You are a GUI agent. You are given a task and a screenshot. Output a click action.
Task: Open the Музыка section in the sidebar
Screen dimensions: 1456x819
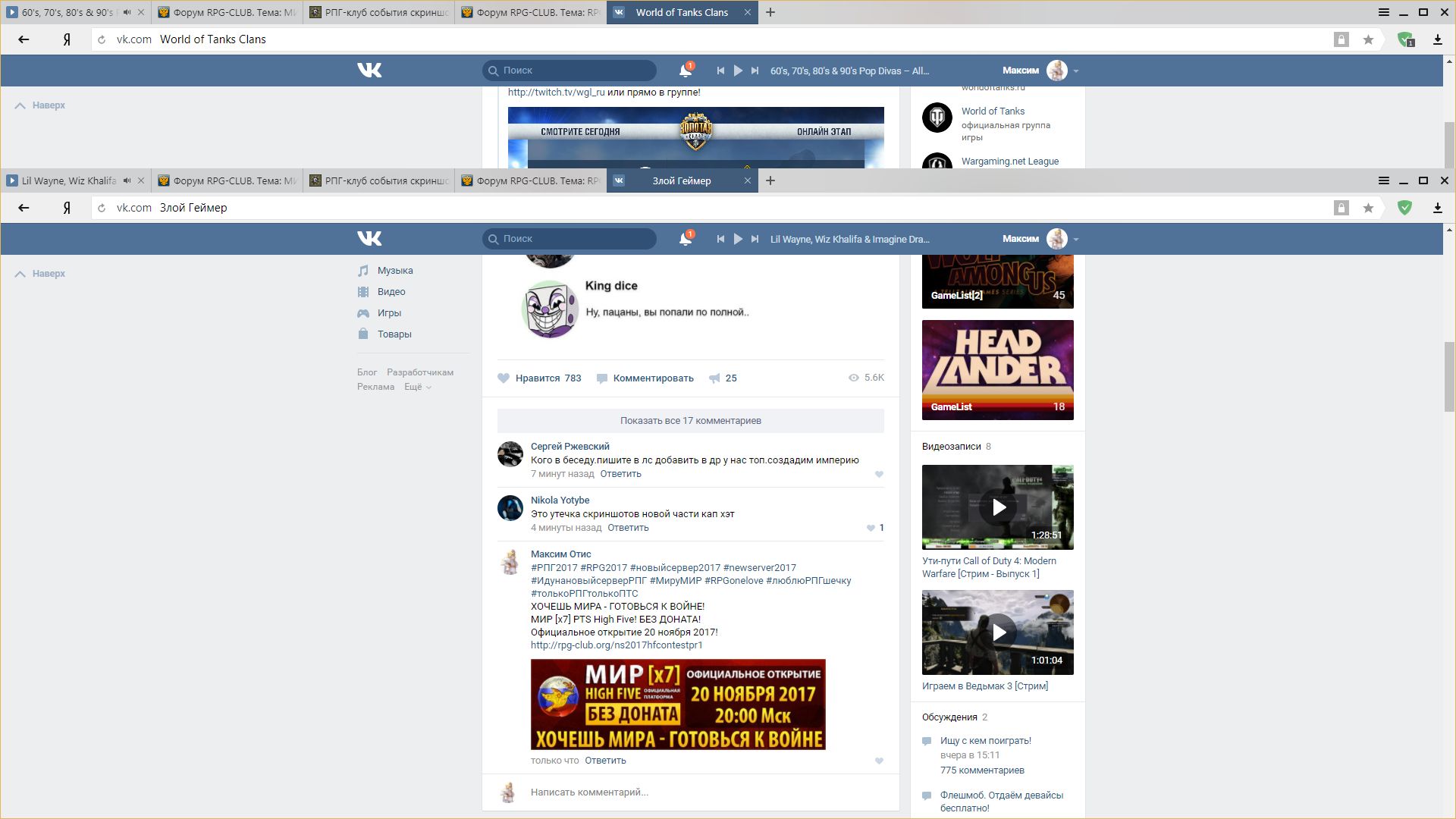[x=394, y=271]
